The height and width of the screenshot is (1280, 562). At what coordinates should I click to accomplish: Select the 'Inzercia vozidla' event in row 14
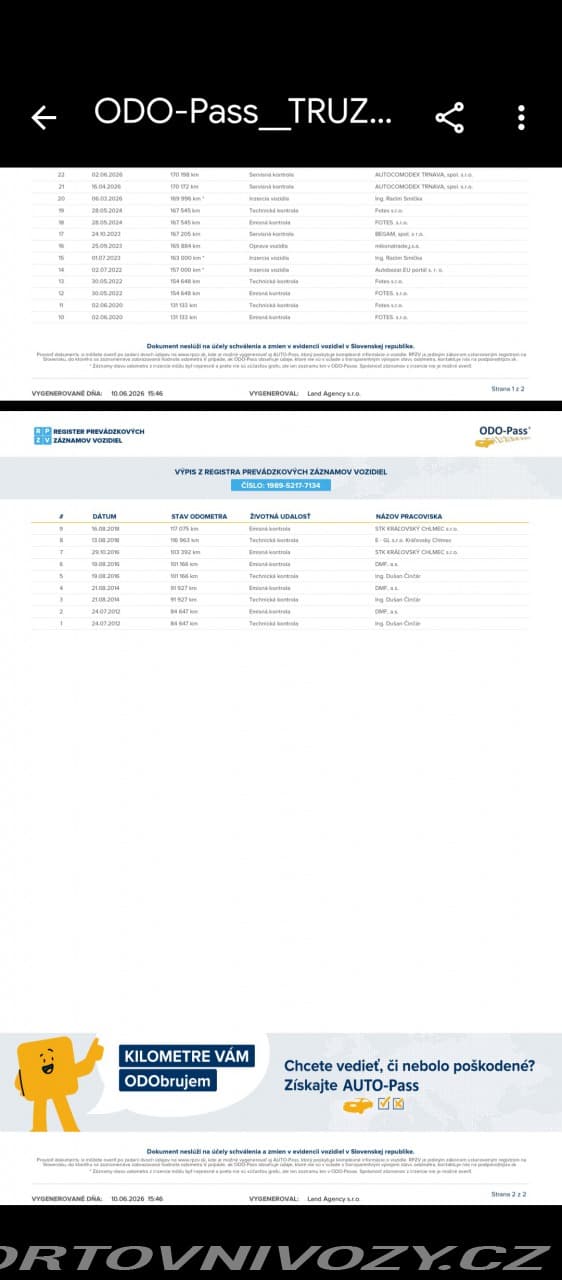[269, 270]
